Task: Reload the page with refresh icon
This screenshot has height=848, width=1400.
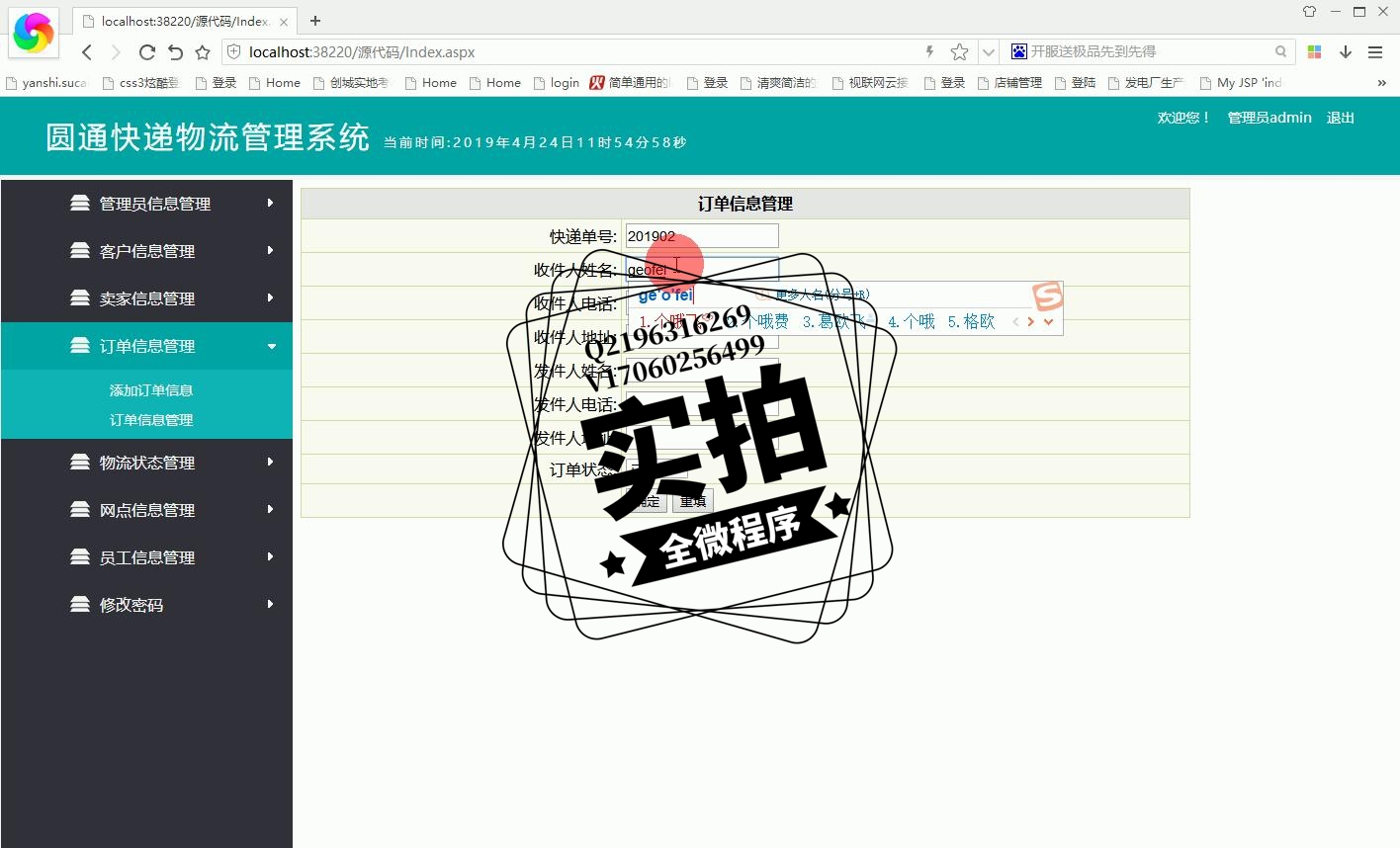Action: (x=146, y=52)
